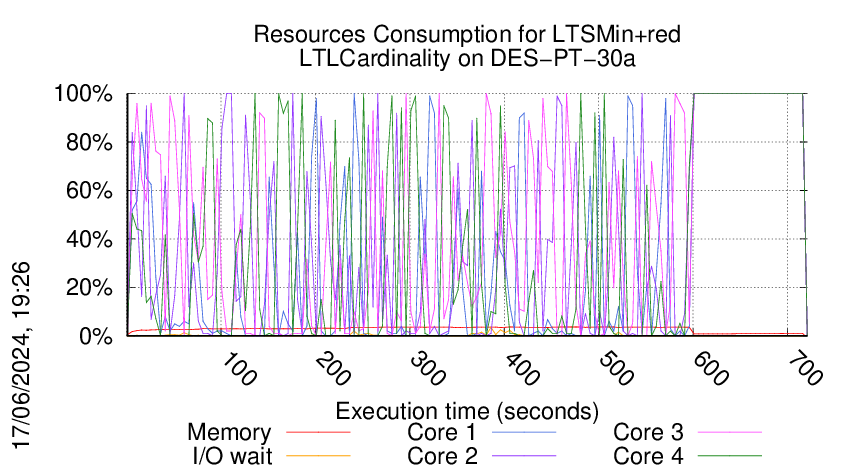Image resolution: width=850 pixels, height=475 pixels.
Task: Click the 60% y-axis label
Action: [89, 191]
